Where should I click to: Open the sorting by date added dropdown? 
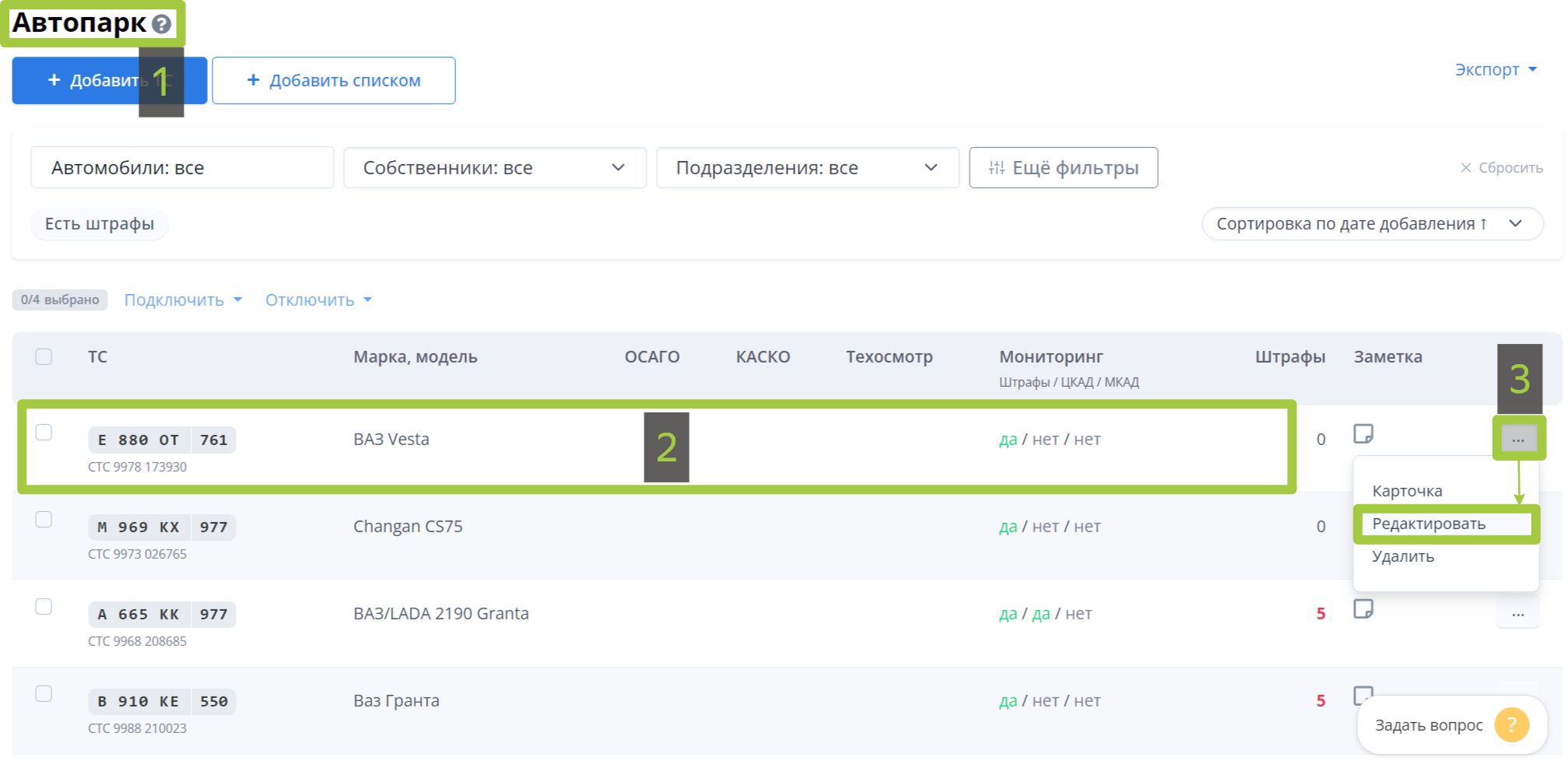point(1373,223)
